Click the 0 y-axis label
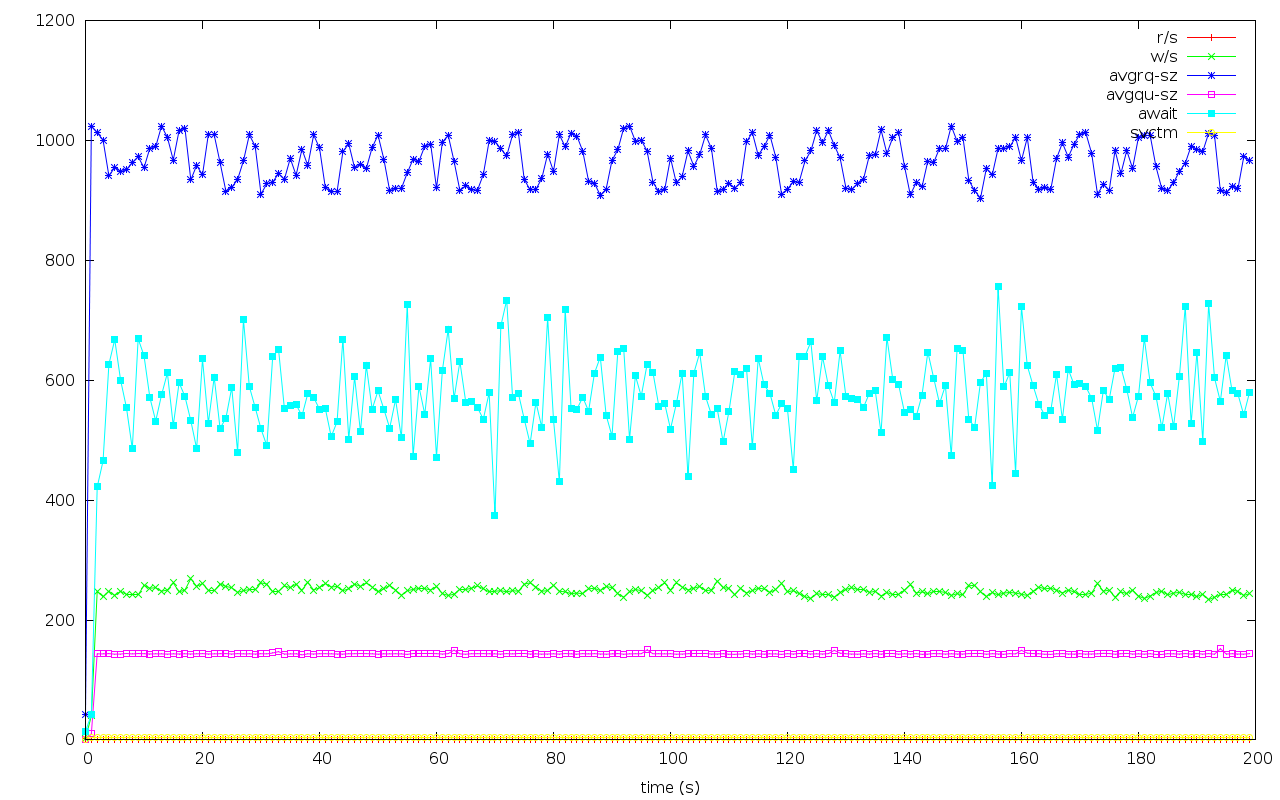 (71, 740)
